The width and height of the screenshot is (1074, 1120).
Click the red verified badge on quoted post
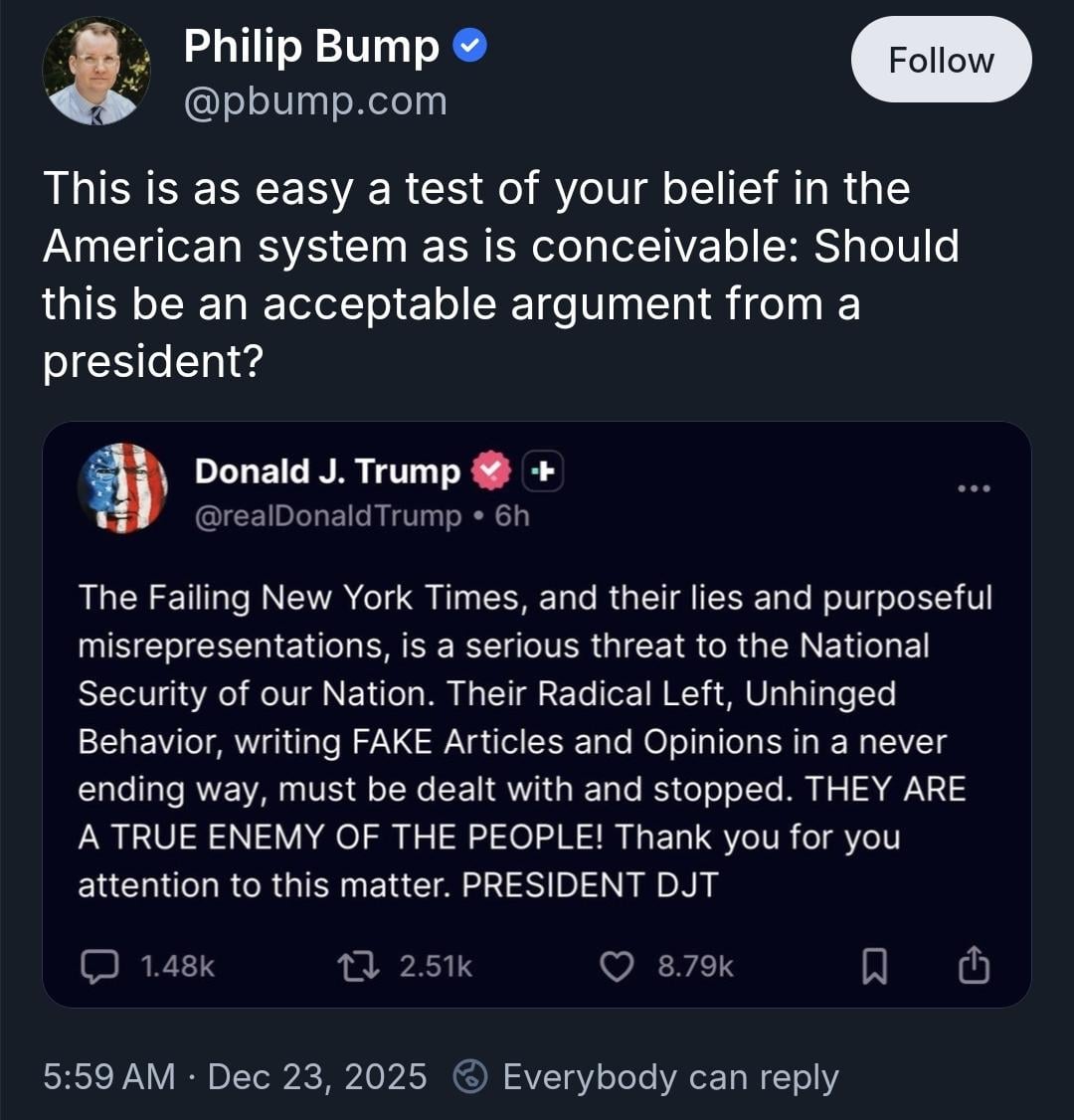click(489, 471)
